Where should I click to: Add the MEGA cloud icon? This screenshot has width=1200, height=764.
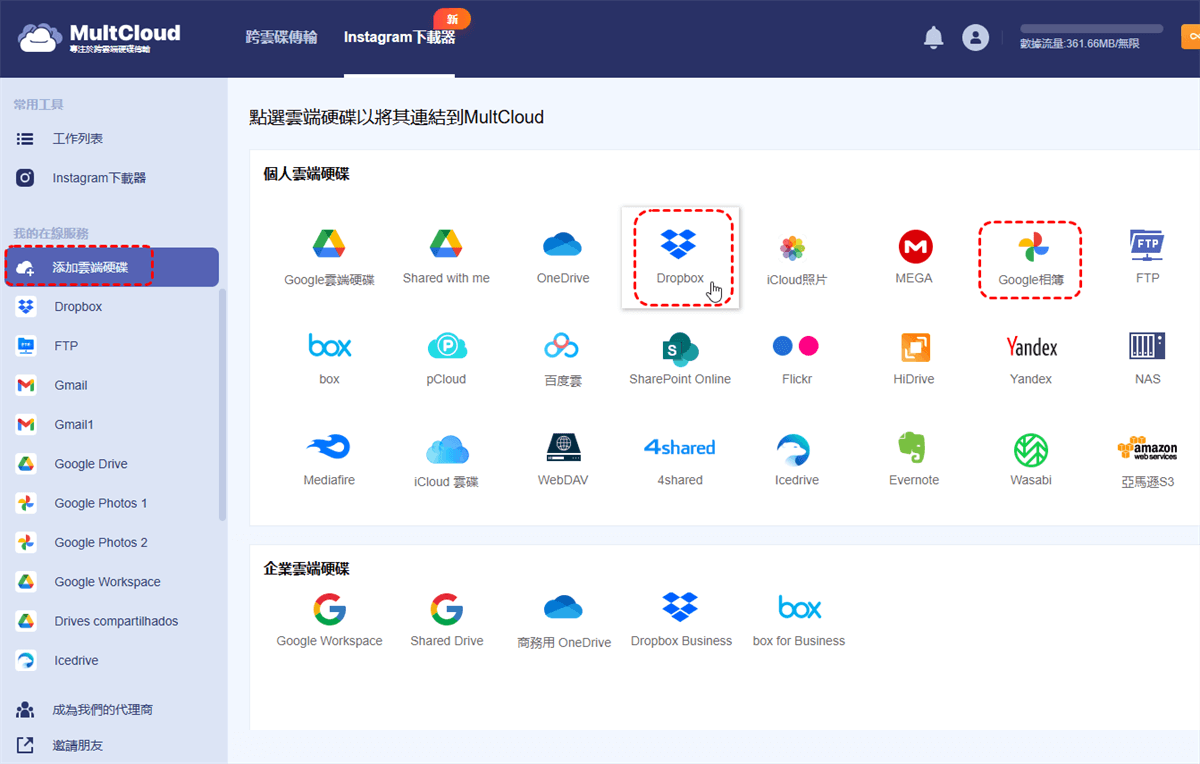914,246
